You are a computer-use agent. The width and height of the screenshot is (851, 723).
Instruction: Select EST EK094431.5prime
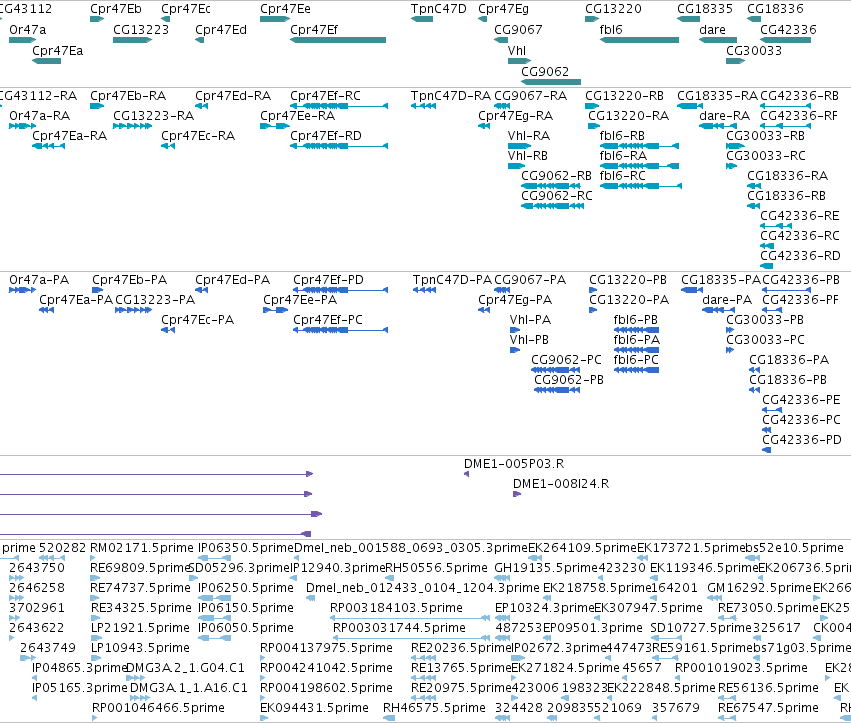coord(264,718)
